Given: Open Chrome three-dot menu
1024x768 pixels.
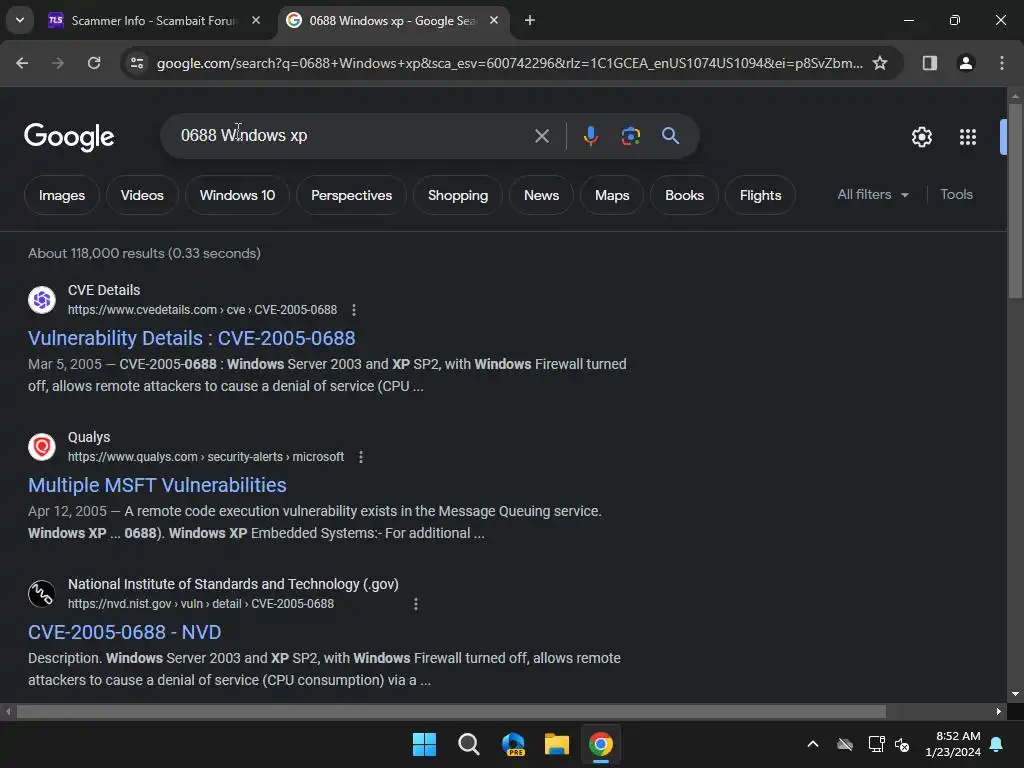Looking at the screenshot, I should [x=1001, y=63].
